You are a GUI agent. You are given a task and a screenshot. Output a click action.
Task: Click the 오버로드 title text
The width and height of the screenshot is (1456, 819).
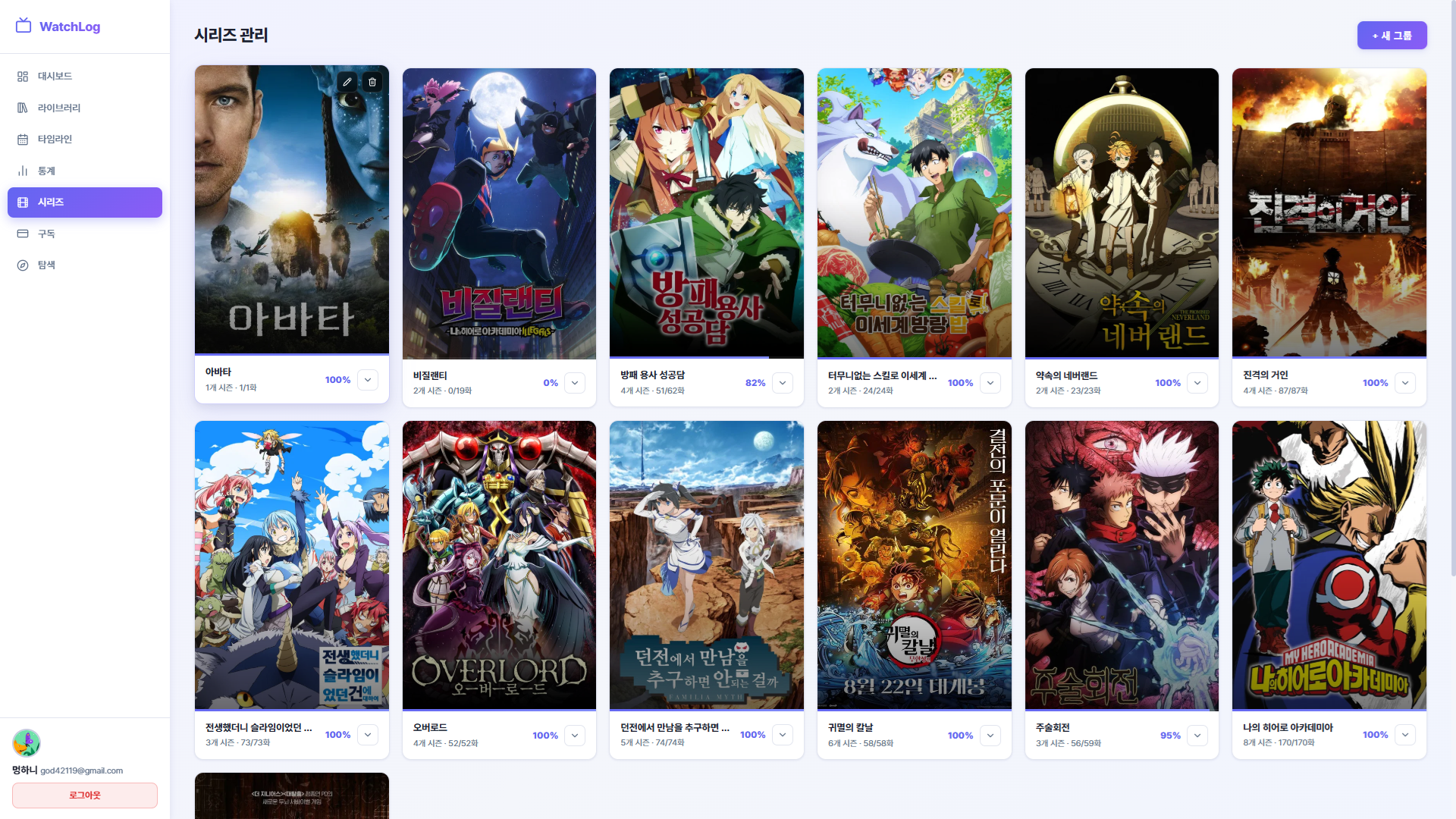430,727
